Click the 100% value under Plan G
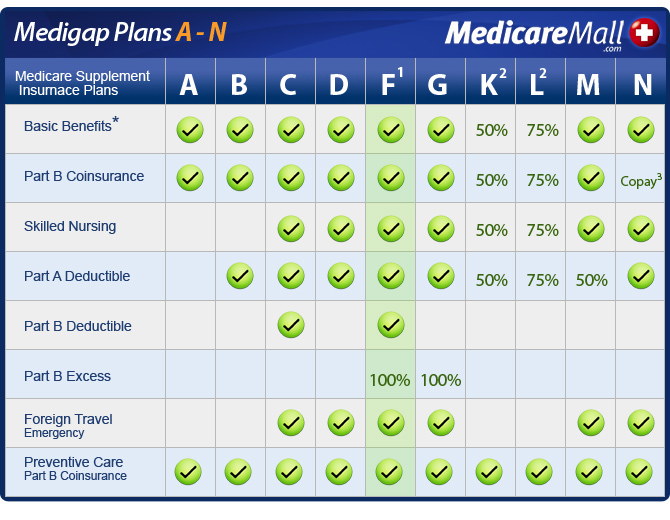This screenshot has width=670, height=520. [440, 380]
